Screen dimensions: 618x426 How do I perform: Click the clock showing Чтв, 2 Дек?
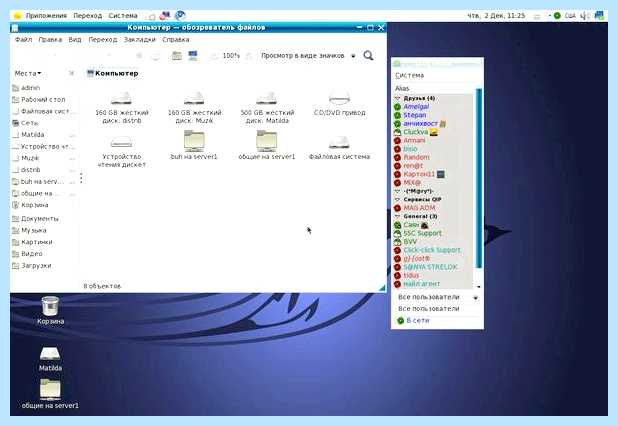[x=496, y=16]
